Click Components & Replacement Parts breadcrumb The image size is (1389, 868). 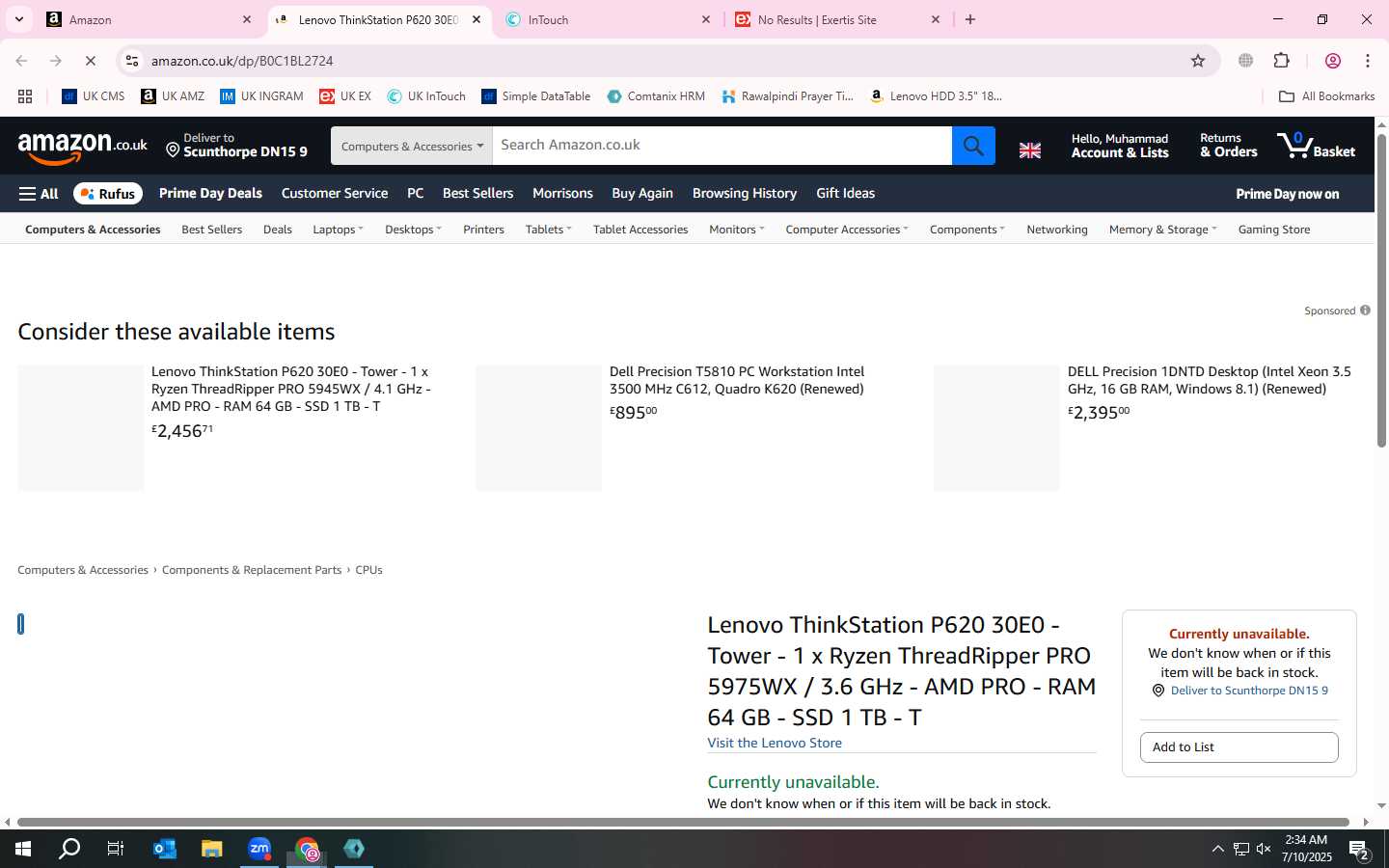(x=252, y=570)
